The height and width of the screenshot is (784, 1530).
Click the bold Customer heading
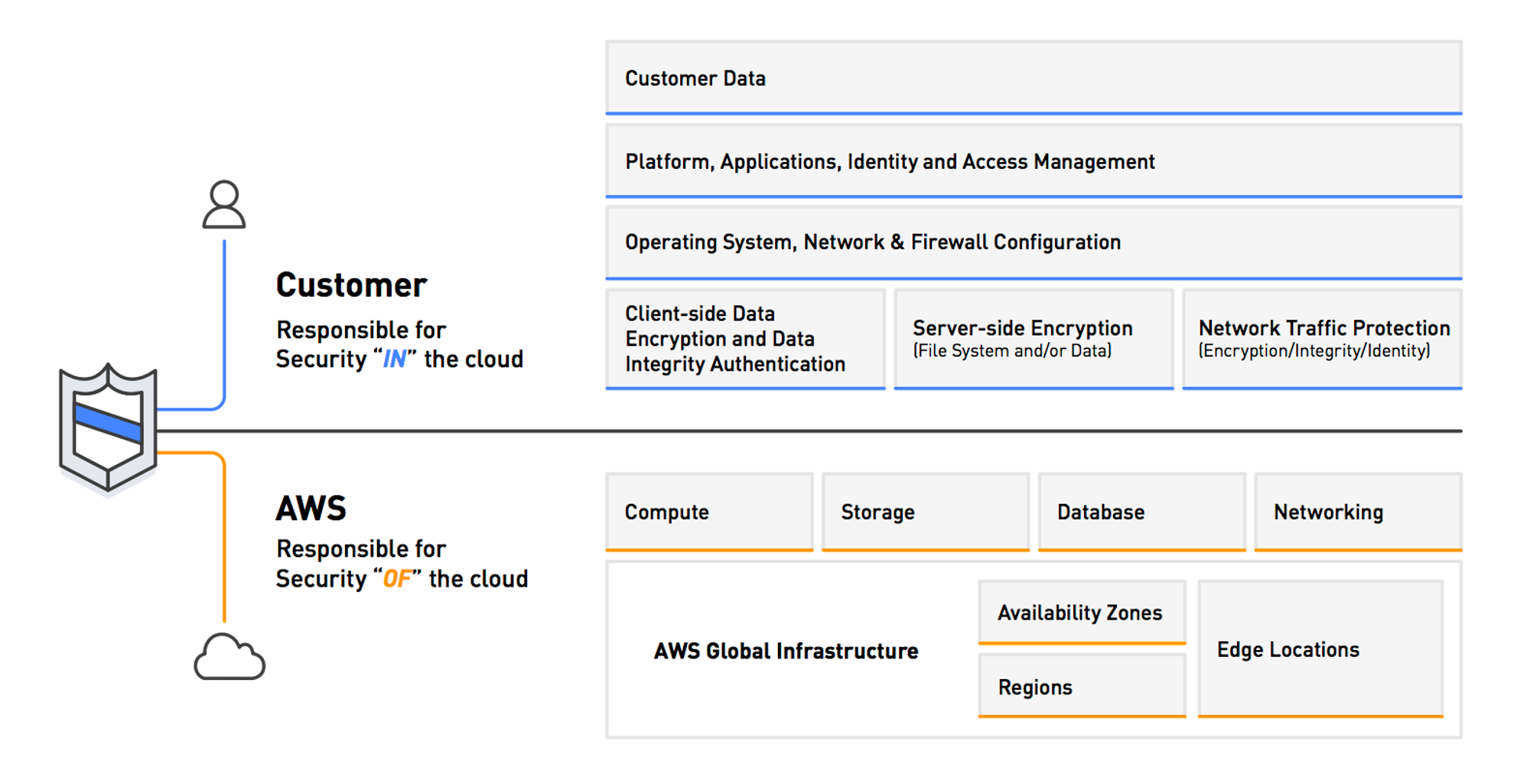pyautogui.click(x=351, y=285)
